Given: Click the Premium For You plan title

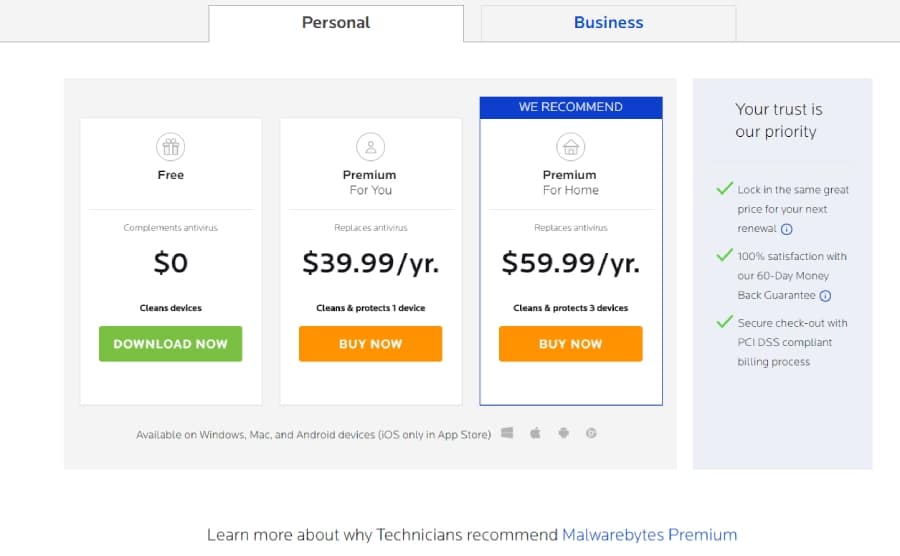Looking at the screenshot, I should pyautogui.click(x=370, y=182).
